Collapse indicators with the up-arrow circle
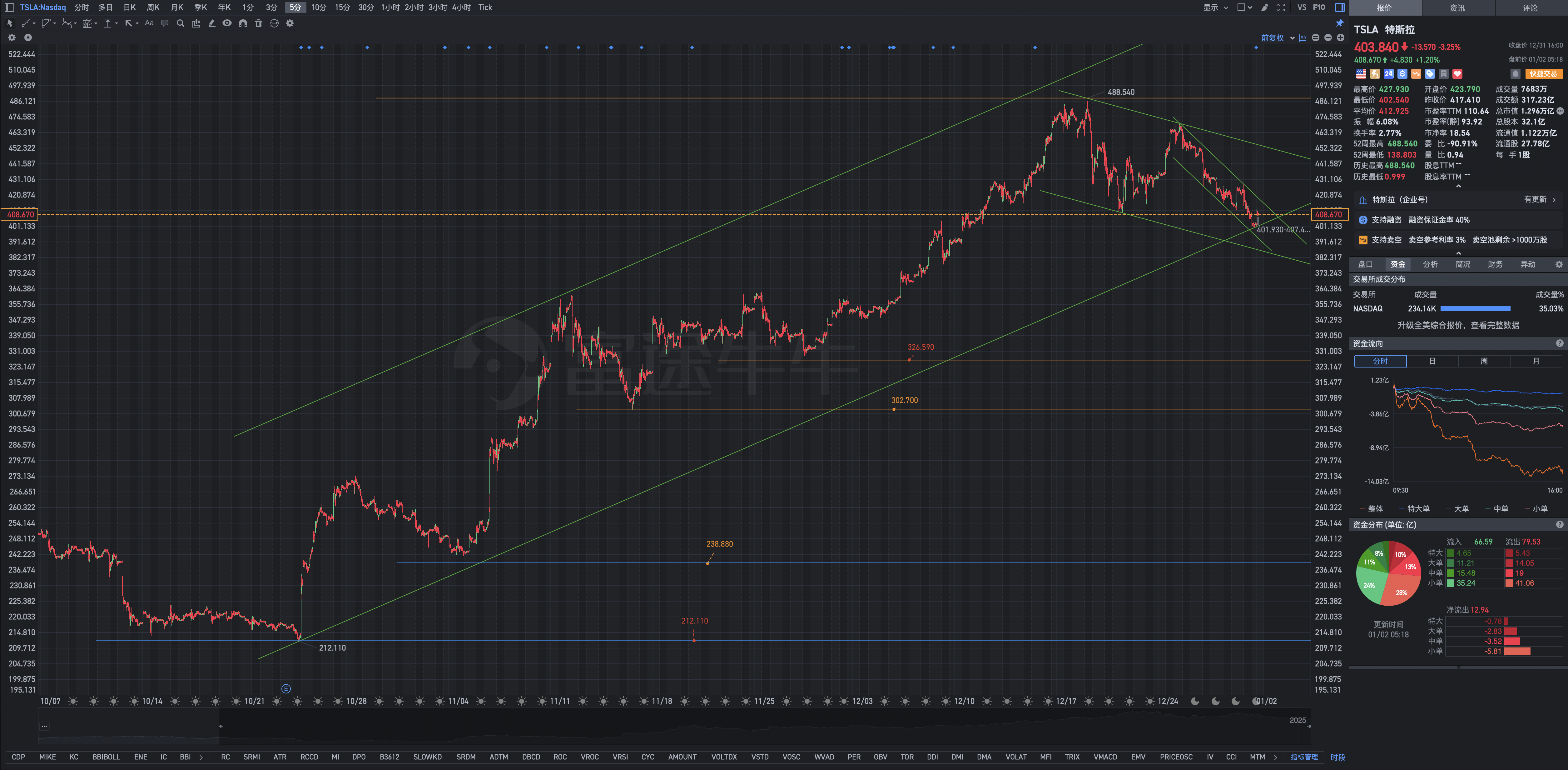 pos(28,38)
